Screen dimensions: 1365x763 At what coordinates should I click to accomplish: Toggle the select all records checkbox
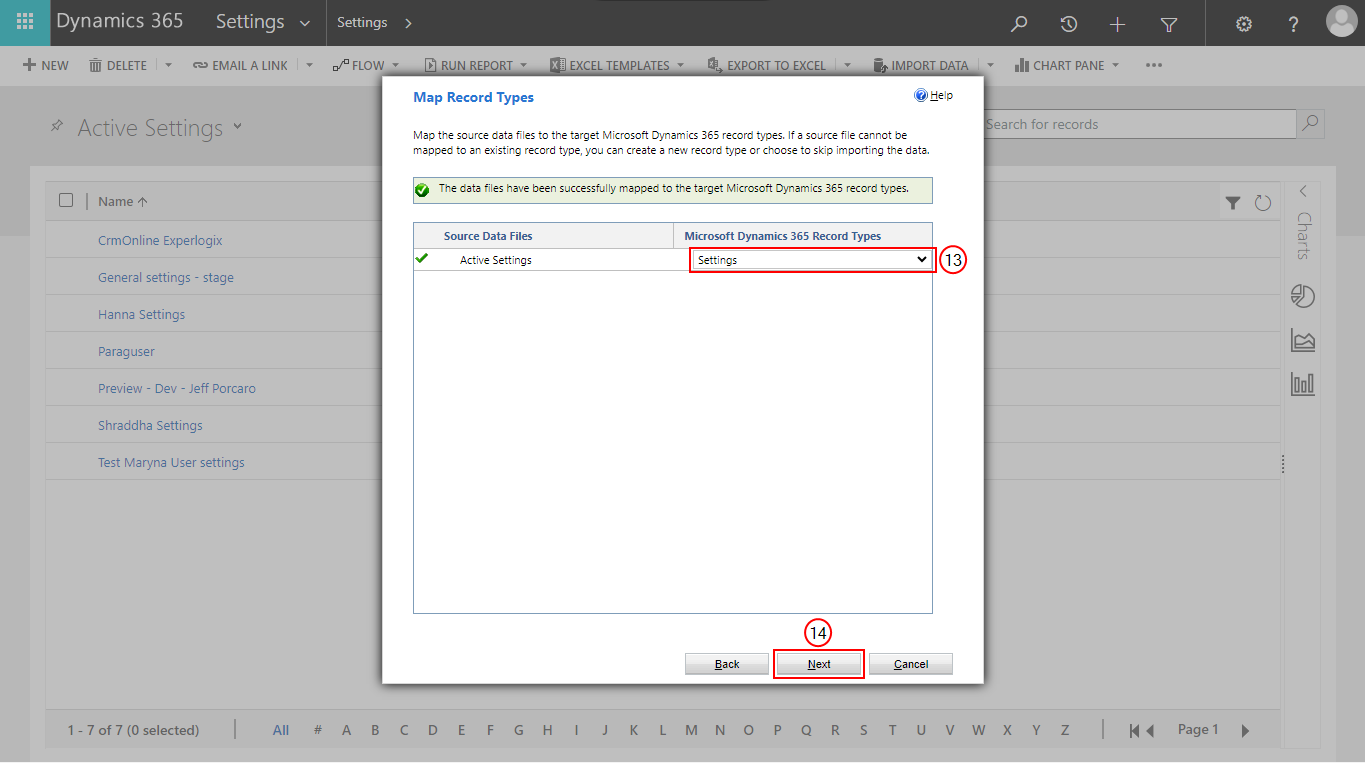66,200
